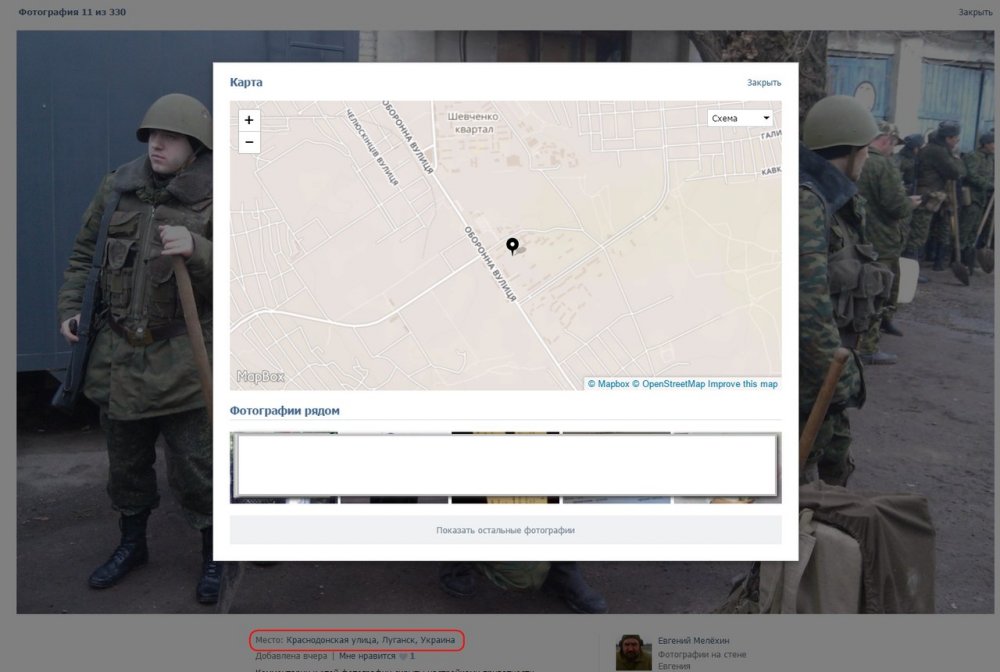The height and width of the screenshot is (672, 1000).
Task: Open the Схема map type dropdown
Action: point(740,118)
